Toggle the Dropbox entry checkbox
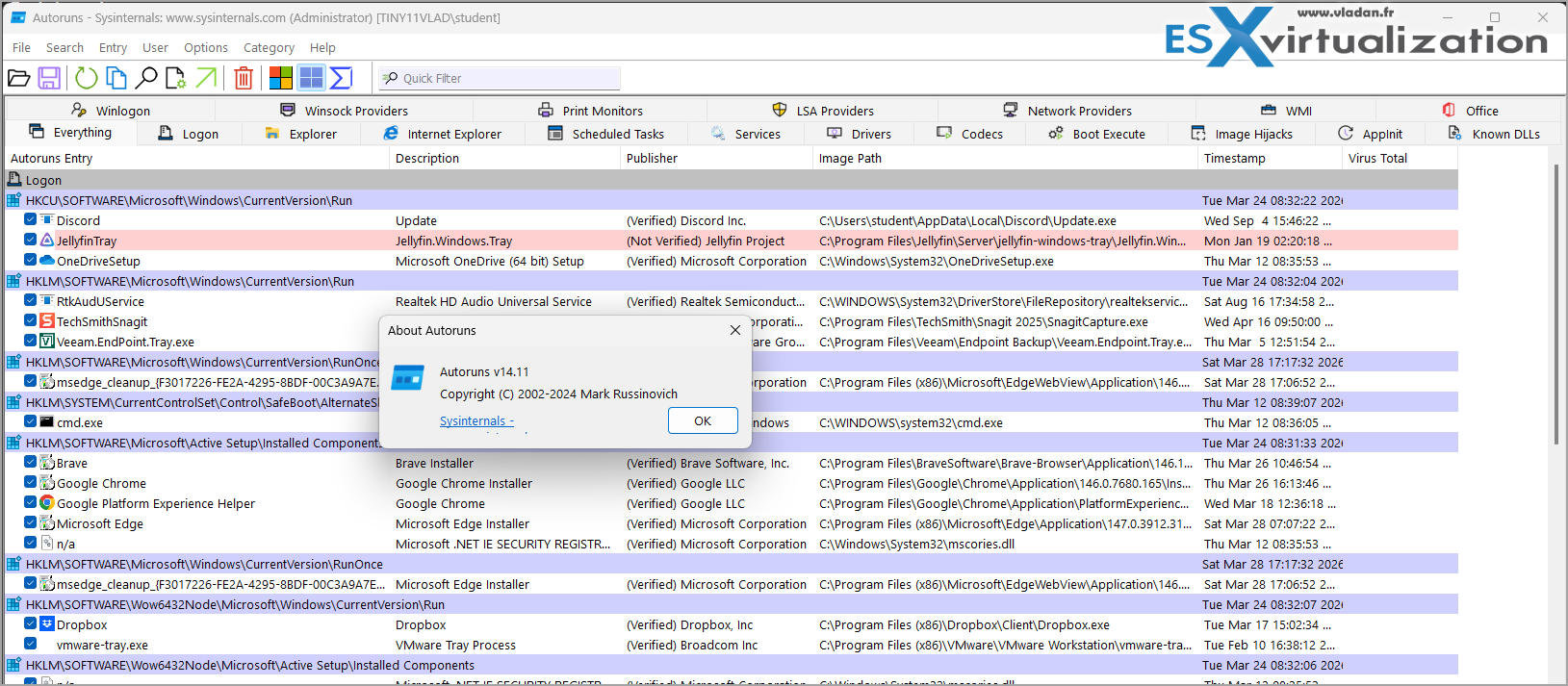This screenshot has height=686, width=1568. pos(31,624)
